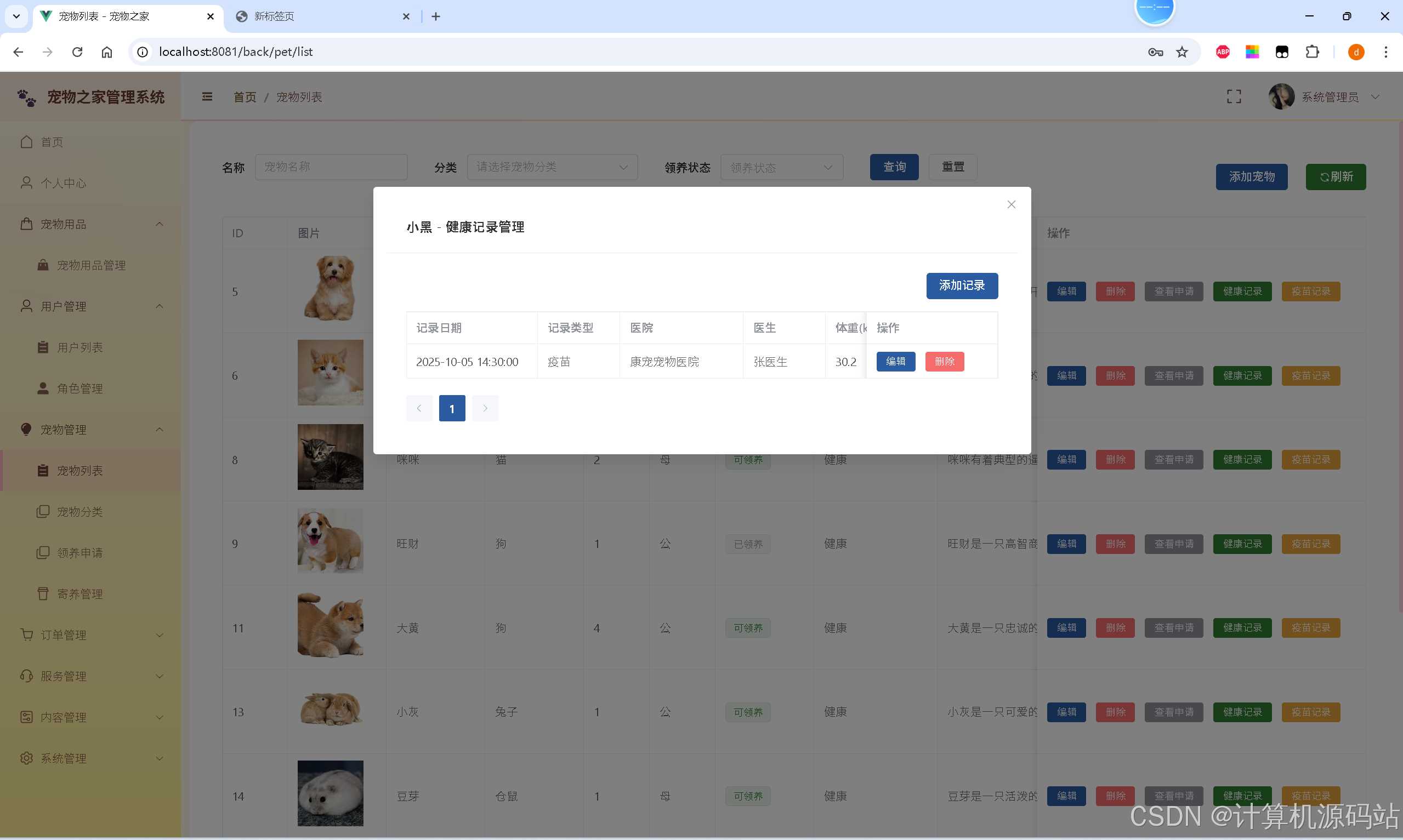1403x840 pixels.
Task: Select page 1 in dialog pagination
Action: tap(452, 408)
